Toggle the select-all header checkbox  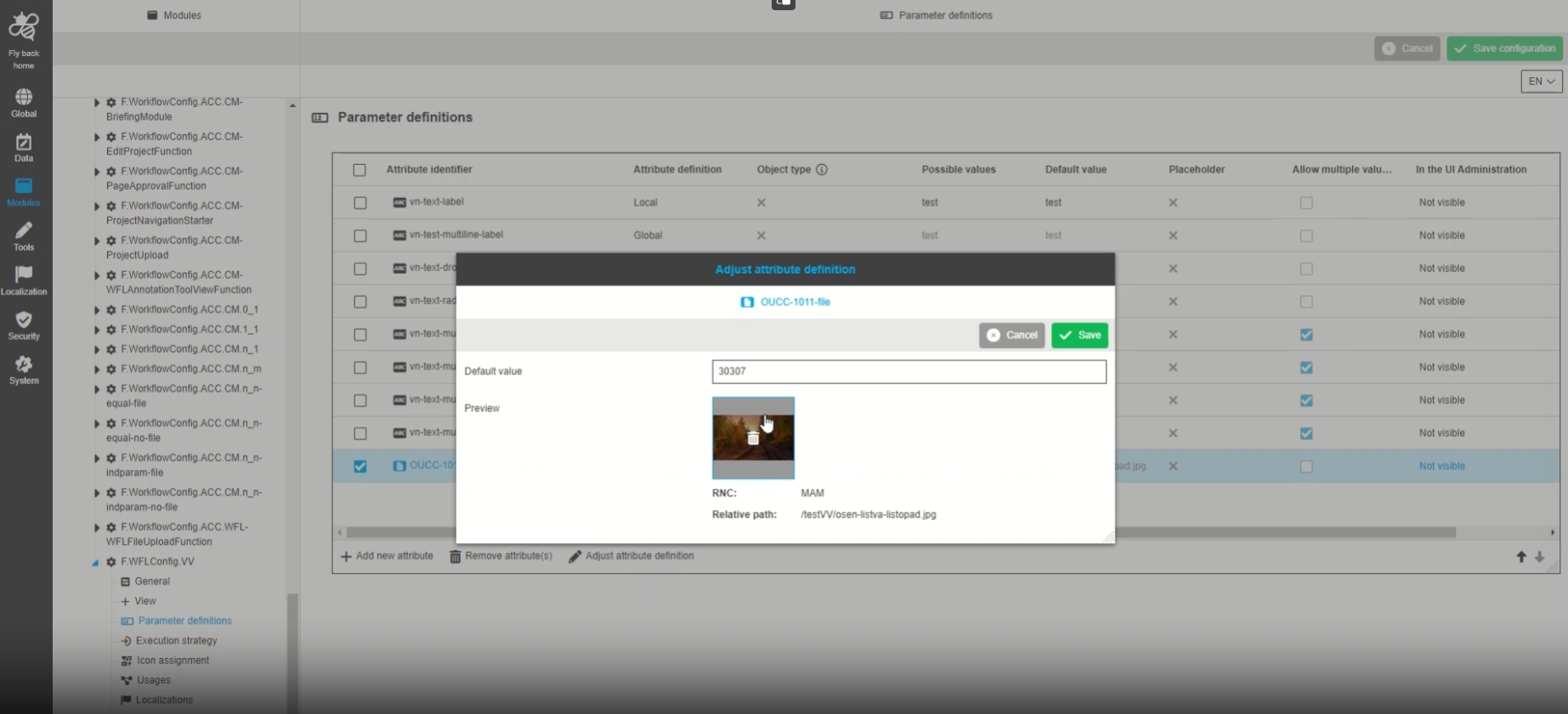(359, 170)
